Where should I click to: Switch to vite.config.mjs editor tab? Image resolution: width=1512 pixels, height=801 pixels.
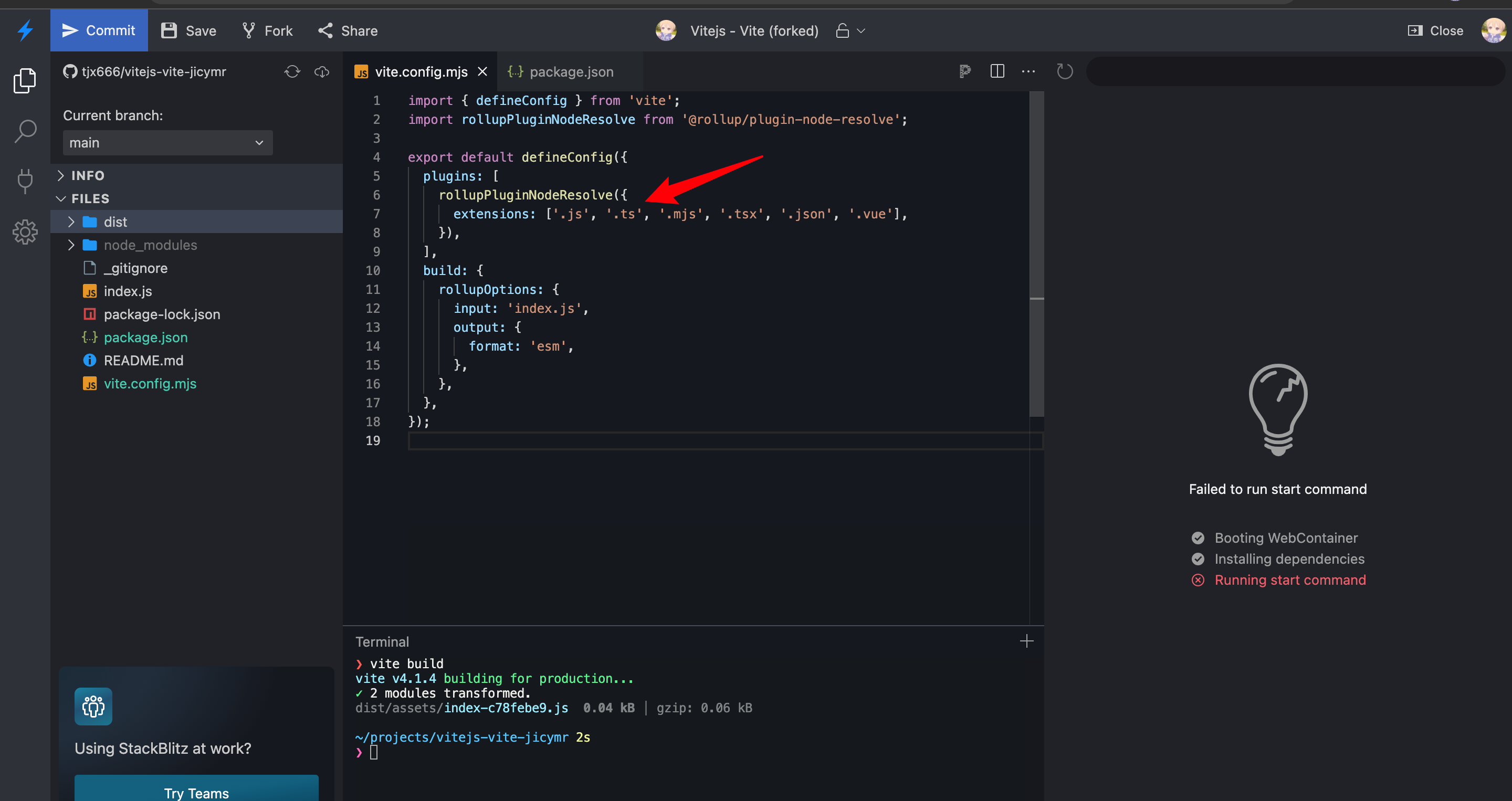coord(421,71)
